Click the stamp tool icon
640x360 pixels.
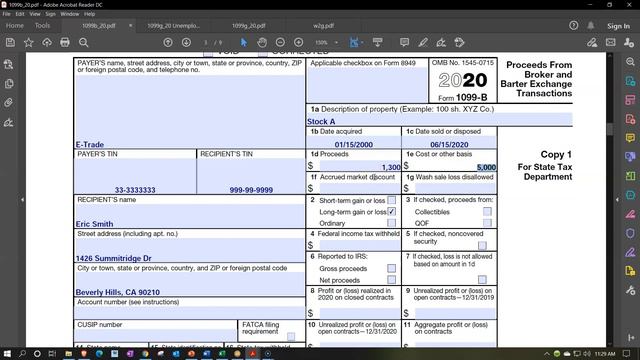coord(460,42)
